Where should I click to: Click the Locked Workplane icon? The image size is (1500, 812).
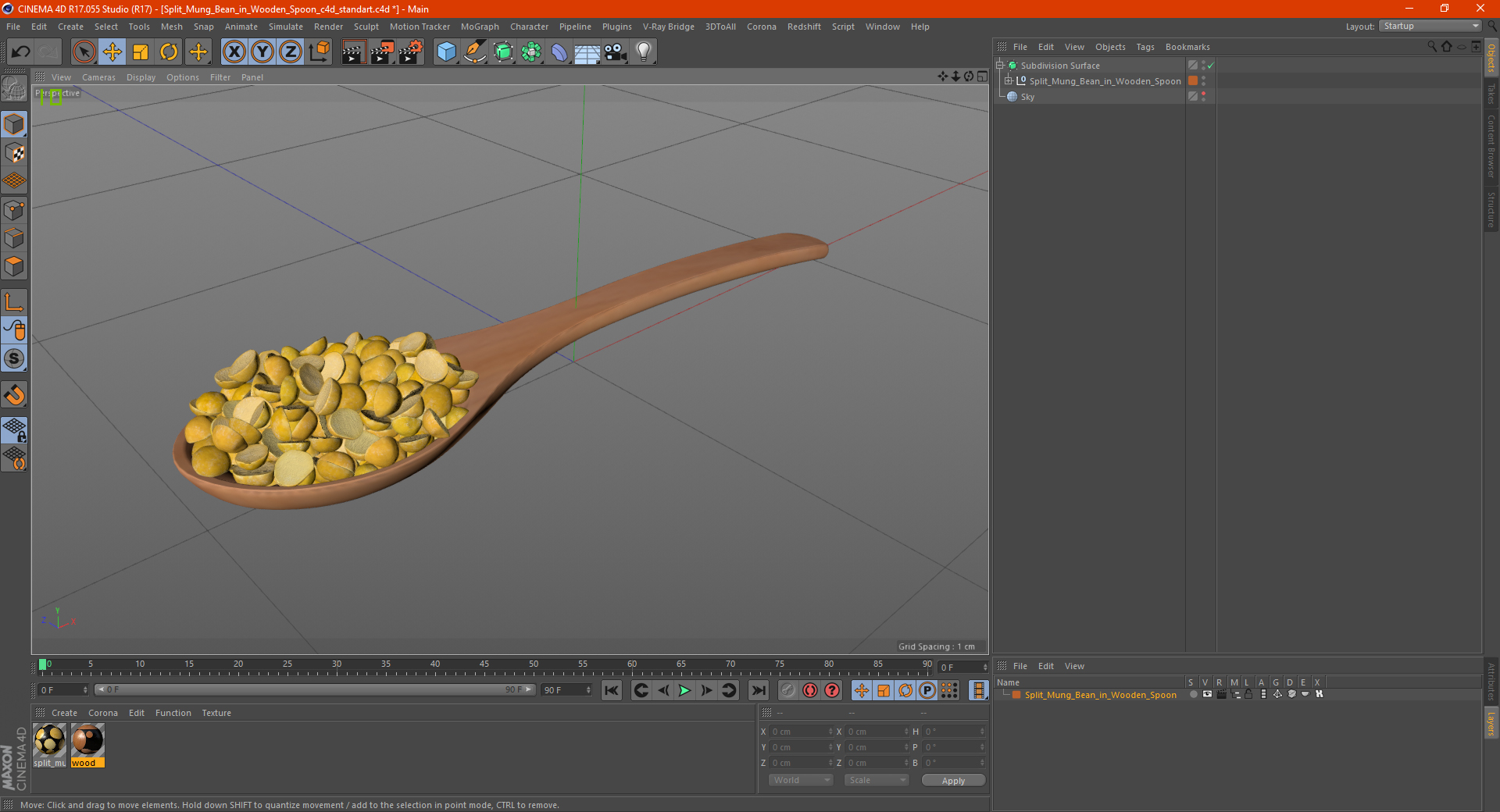click(14, 429)
